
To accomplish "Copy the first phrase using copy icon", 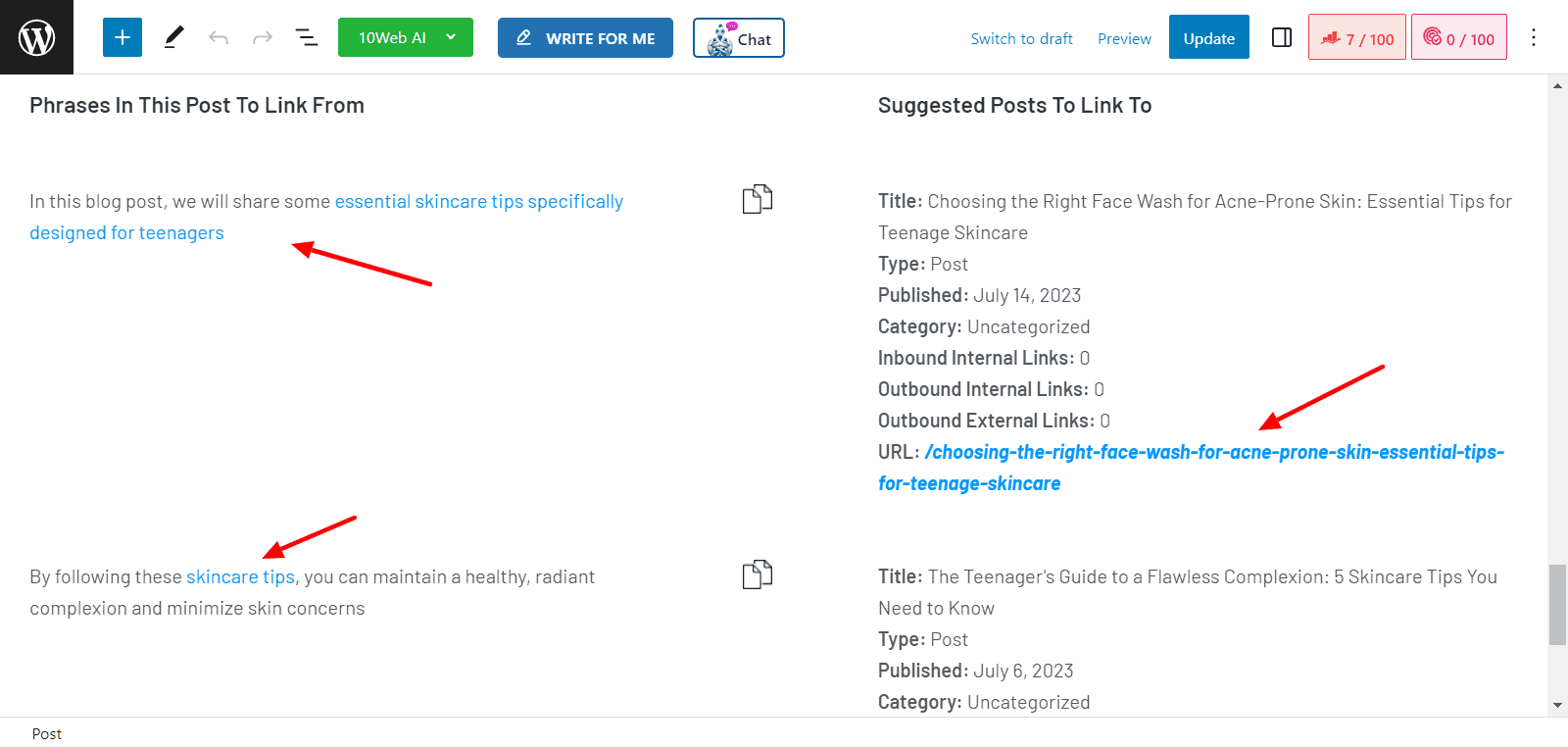I will [x=757, y=199].
